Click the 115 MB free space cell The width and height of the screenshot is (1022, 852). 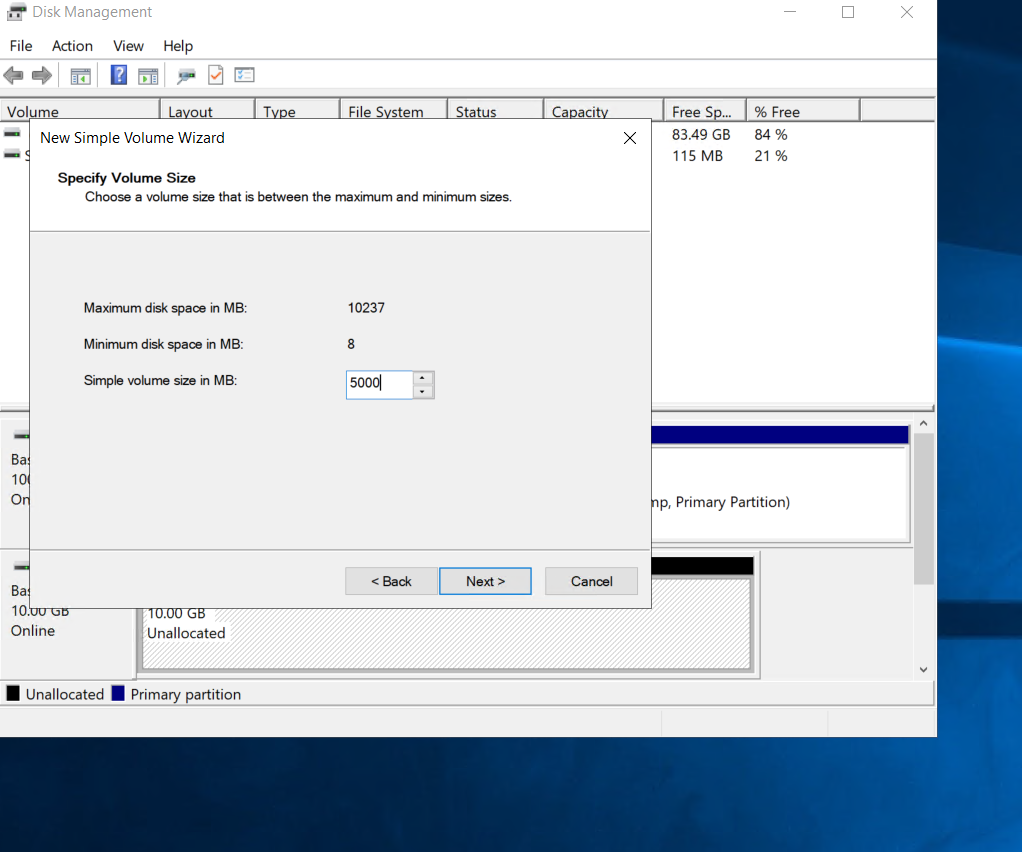697,156
